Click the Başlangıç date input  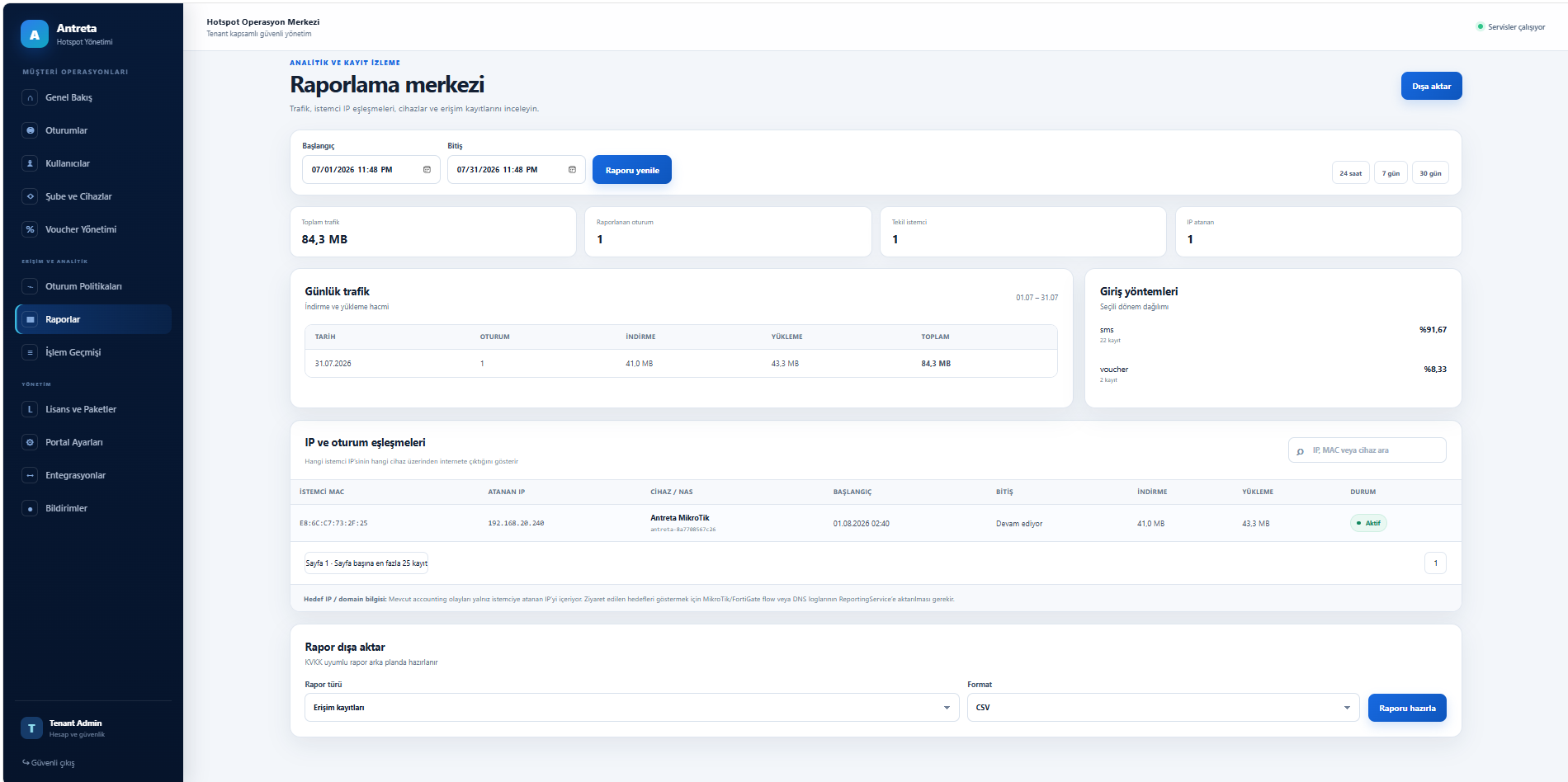[x=371, y=170]
